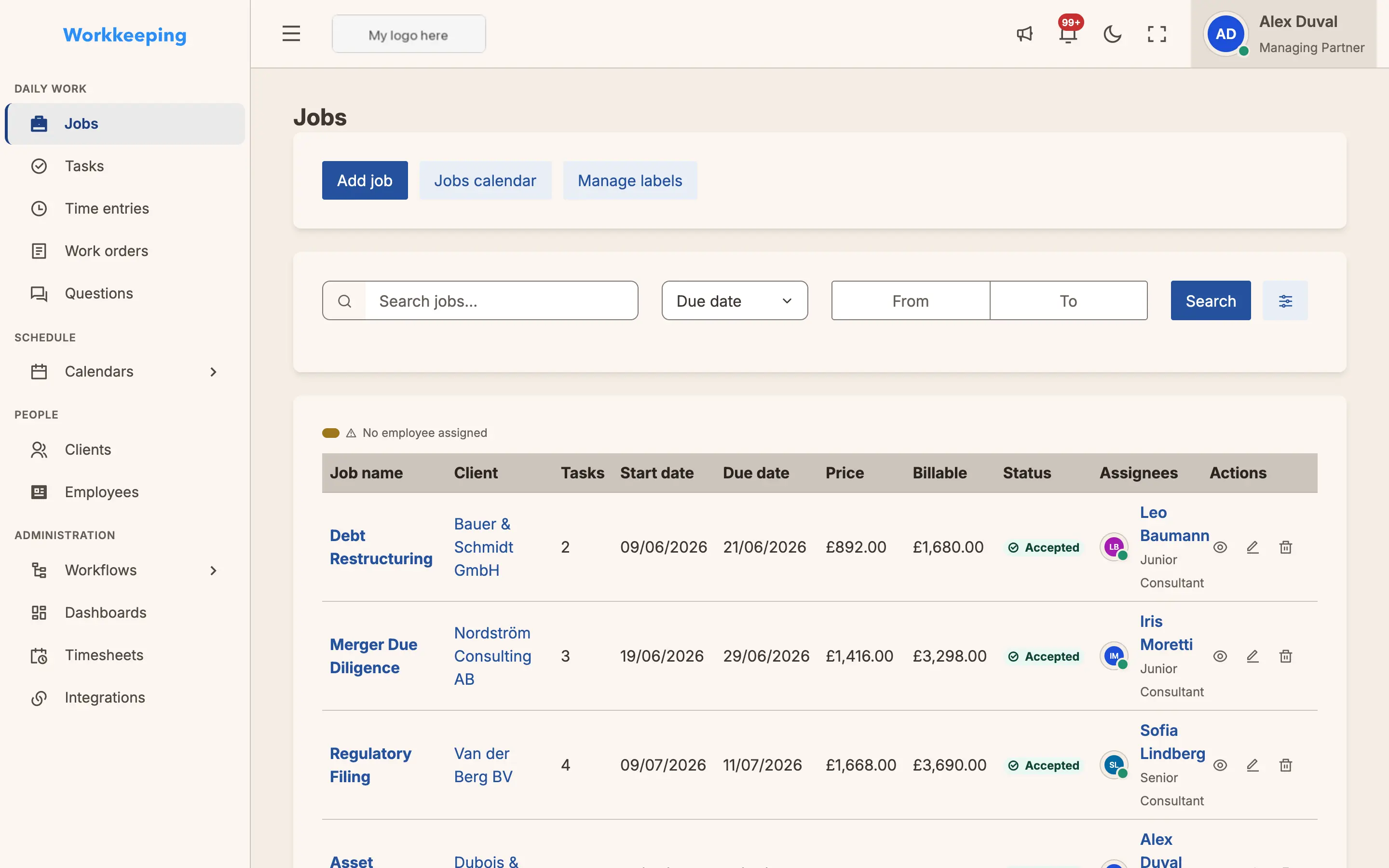
Task: Set the From date field
Action: tap(910, 301)
